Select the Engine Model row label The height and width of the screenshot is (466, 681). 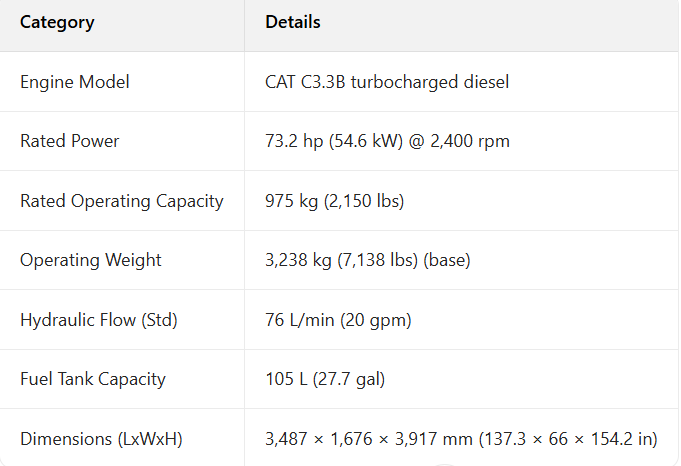(75, 82)
